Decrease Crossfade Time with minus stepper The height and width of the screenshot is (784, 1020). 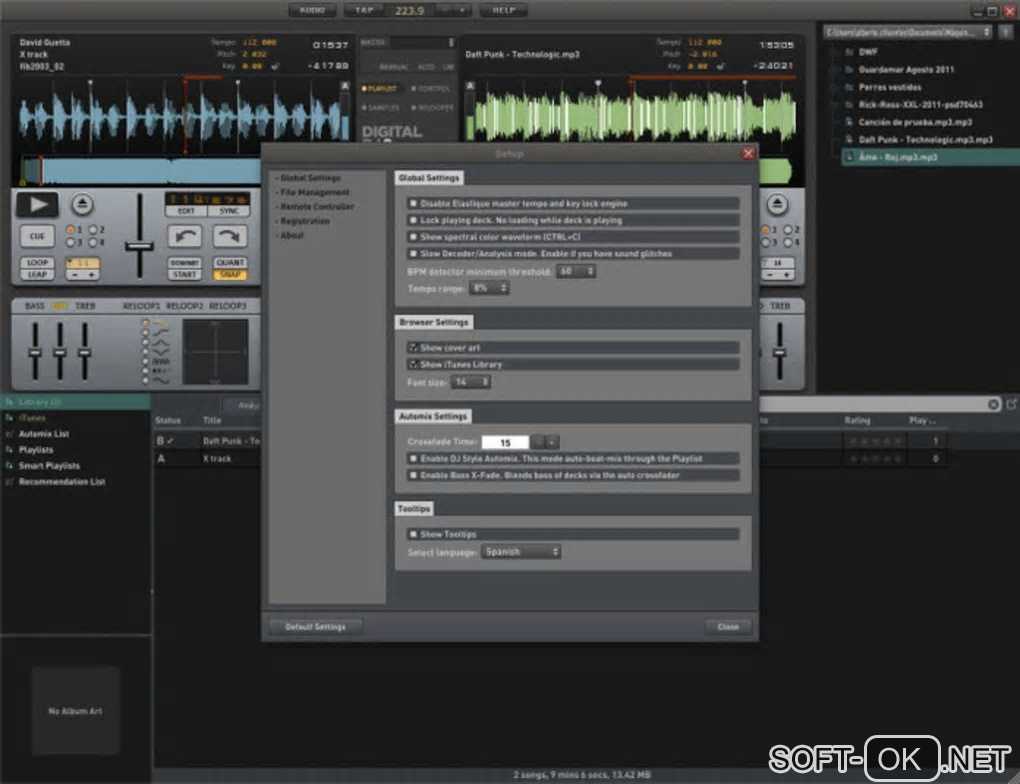pyautogui.click(x=537, y=442)
